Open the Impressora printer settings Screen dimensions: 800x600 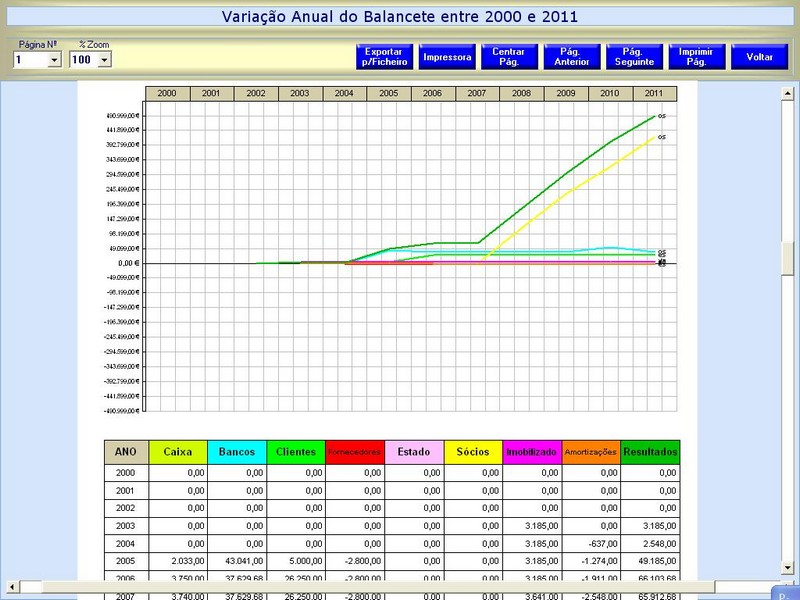(447, 57)
